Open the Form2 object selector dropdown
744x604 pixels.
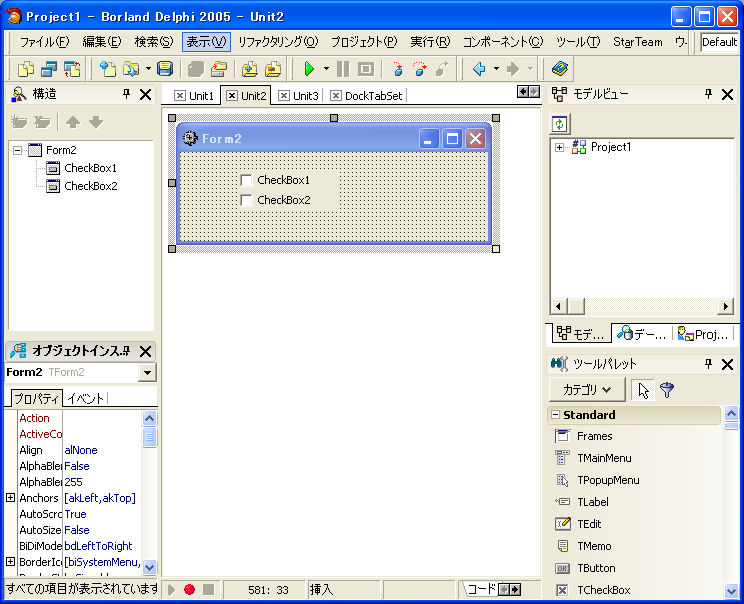[148, 372]
